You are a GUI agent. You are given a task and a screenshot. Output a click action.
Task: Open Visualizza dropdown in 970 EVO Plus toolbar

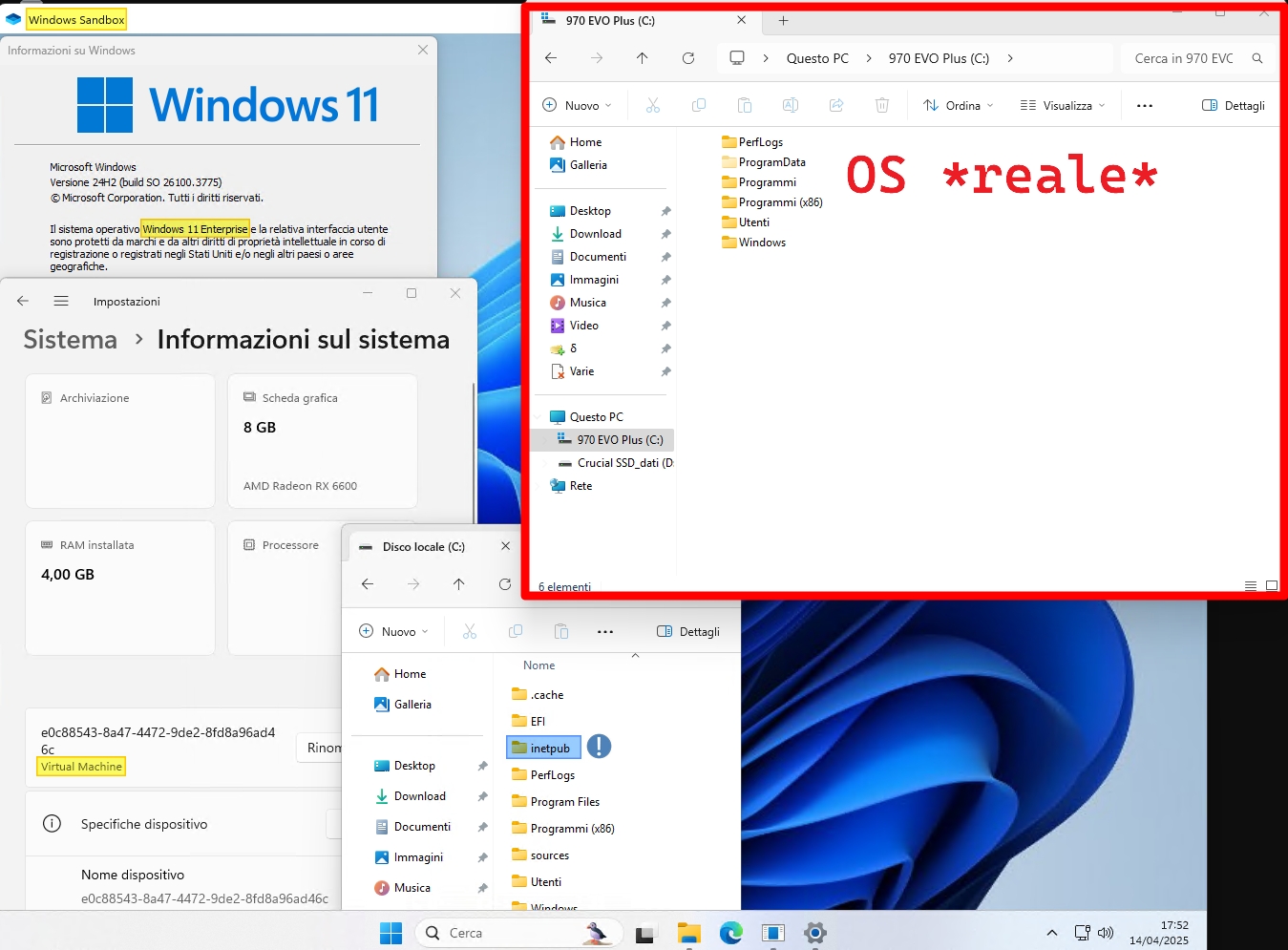(x=1063, y=105)
